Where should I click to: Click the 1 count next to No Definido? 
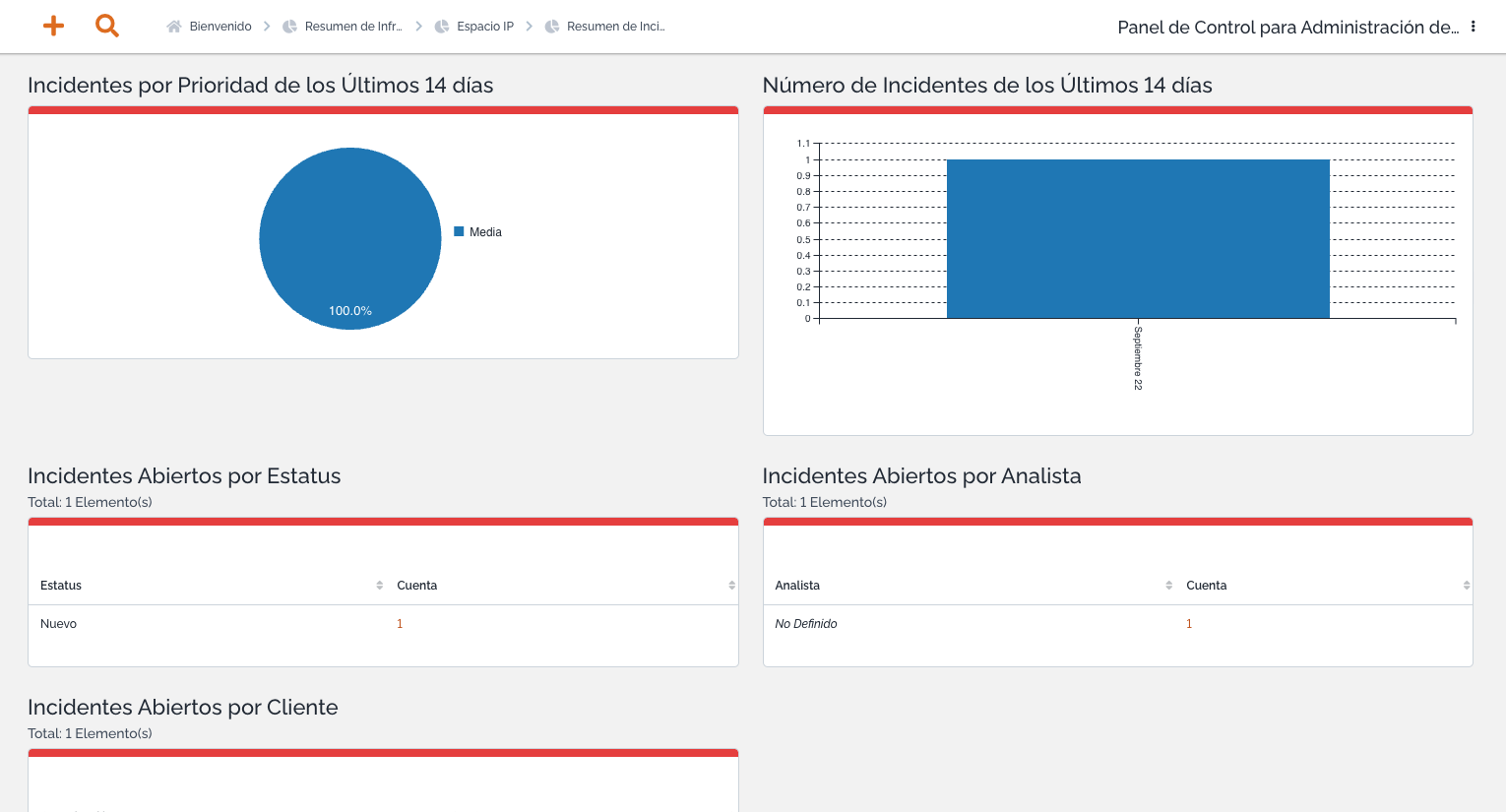[1189, 623]
